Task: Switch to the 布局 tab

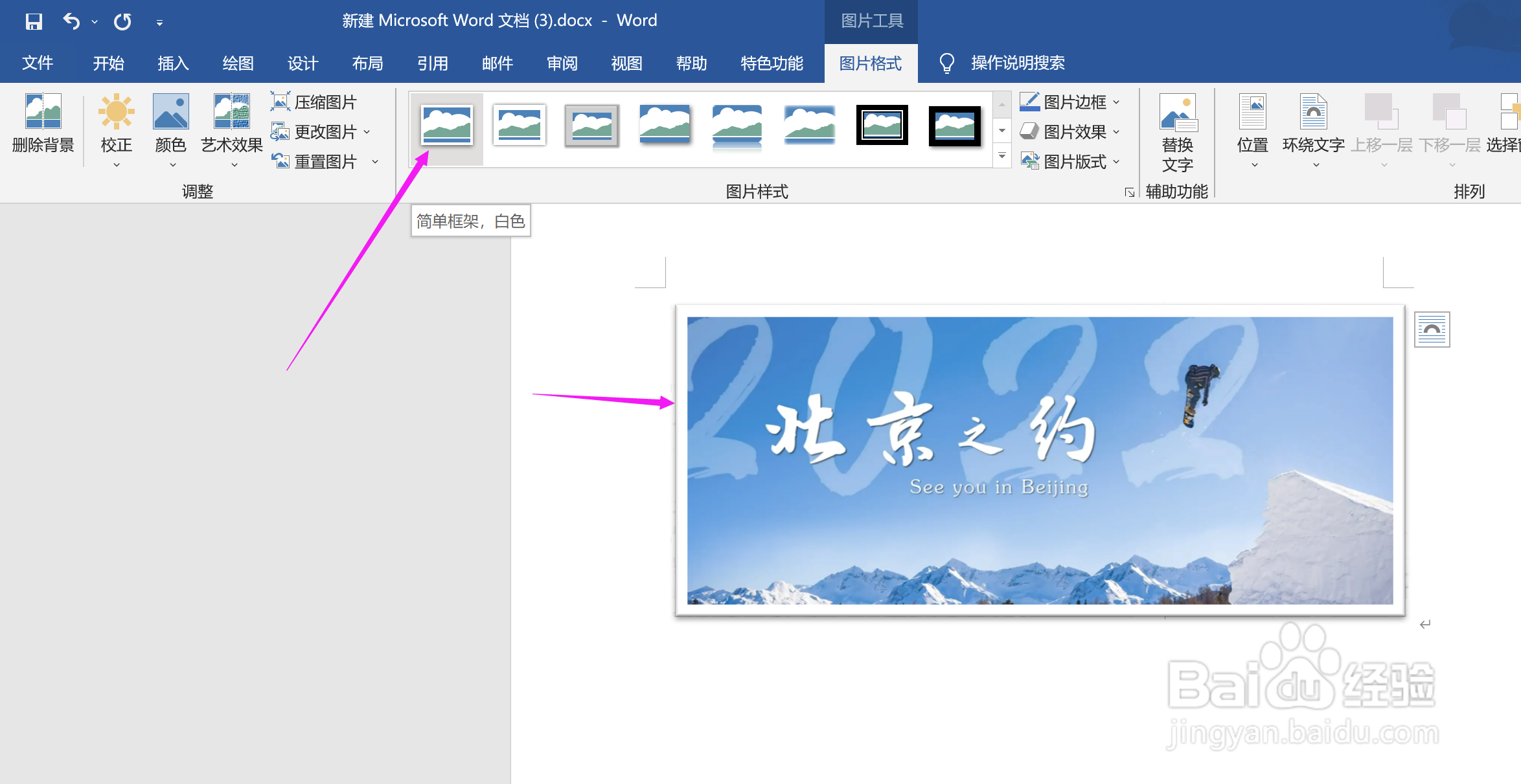Action: tap(367, 63)
